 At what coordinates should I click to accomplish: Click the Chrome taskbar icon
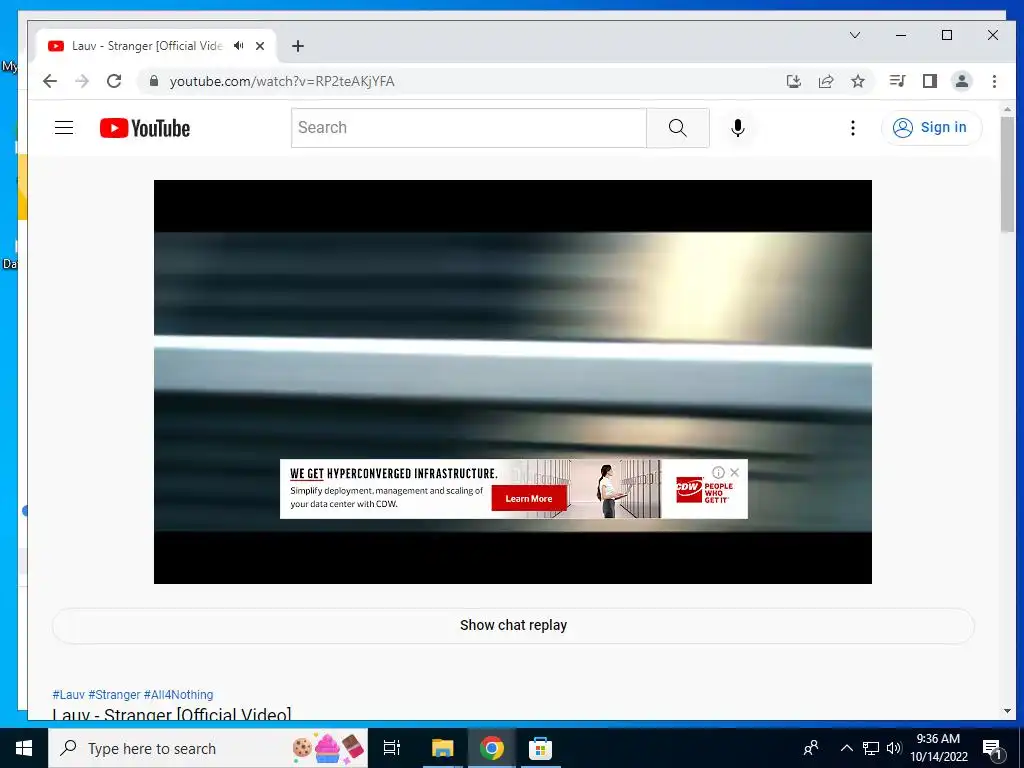(x=491, y=748)
